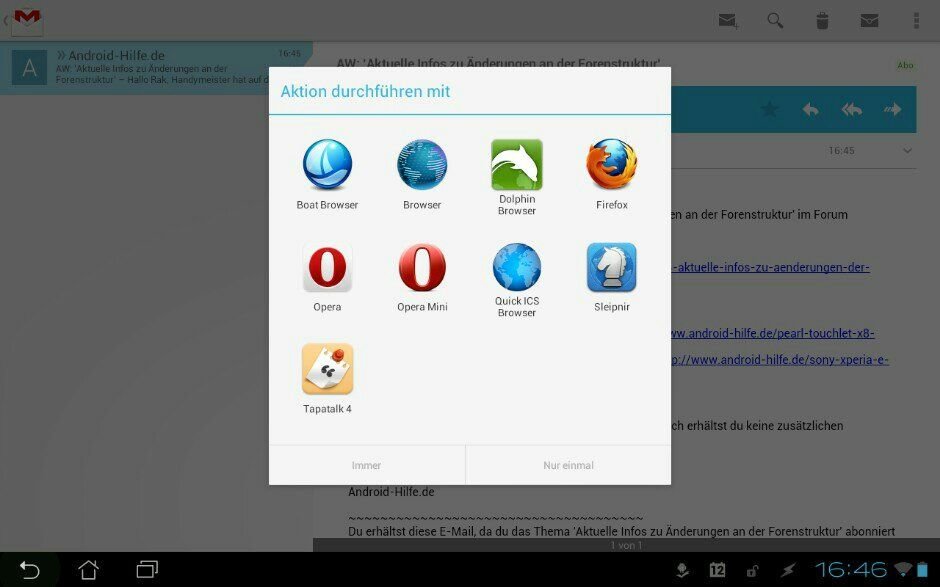940x587 pixels.
Task: Tap the Android back button
Action: (x=29, y=570)
